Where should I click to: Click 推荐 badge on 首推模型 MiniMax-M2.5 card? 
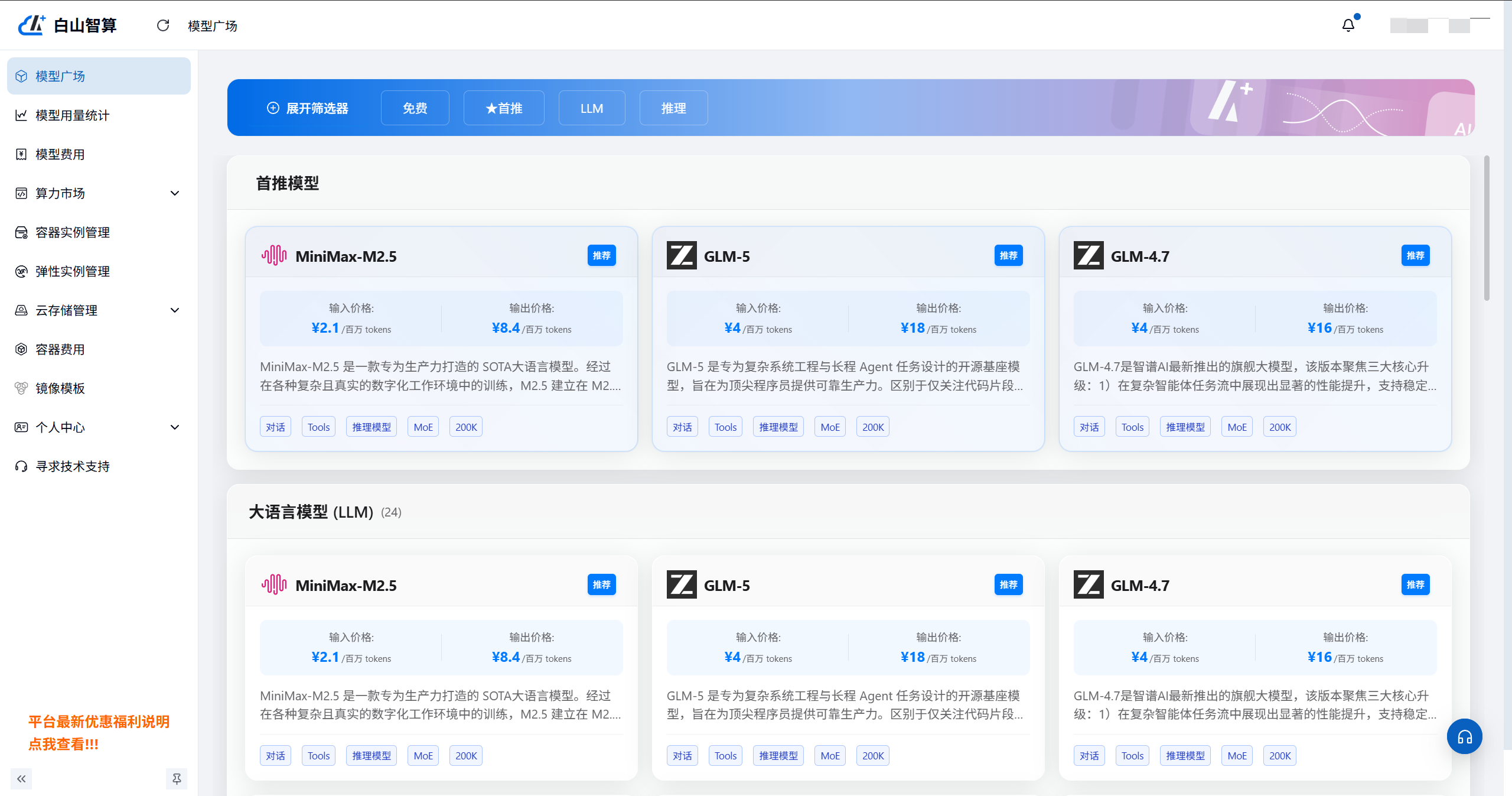coord(601,255)
